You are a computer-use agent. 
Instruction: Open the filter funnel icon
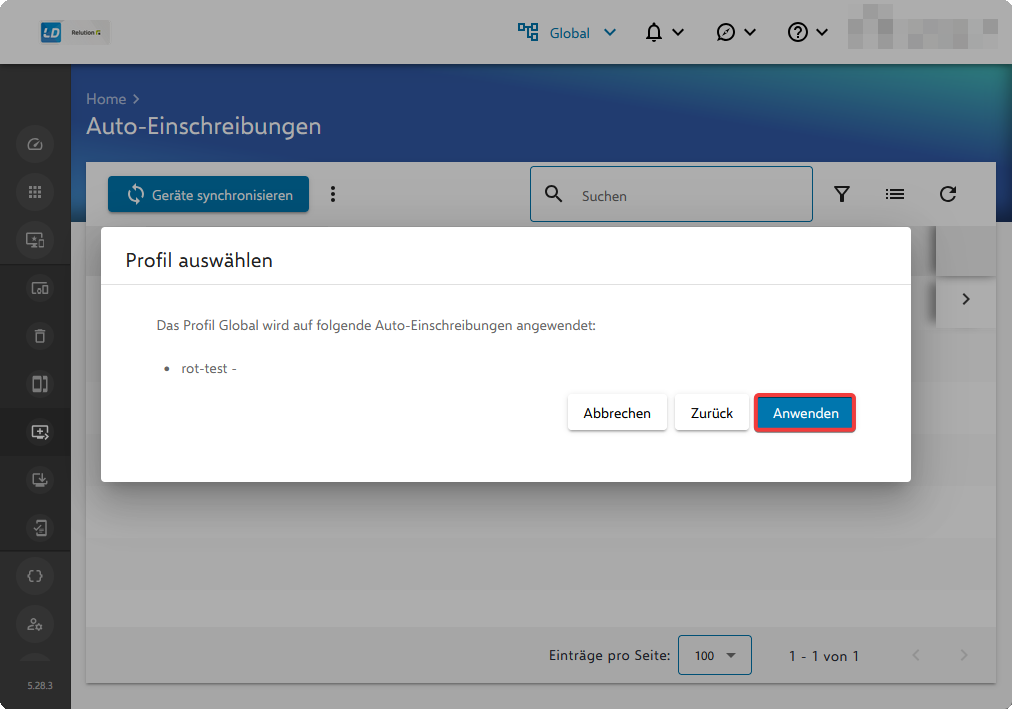842,194
